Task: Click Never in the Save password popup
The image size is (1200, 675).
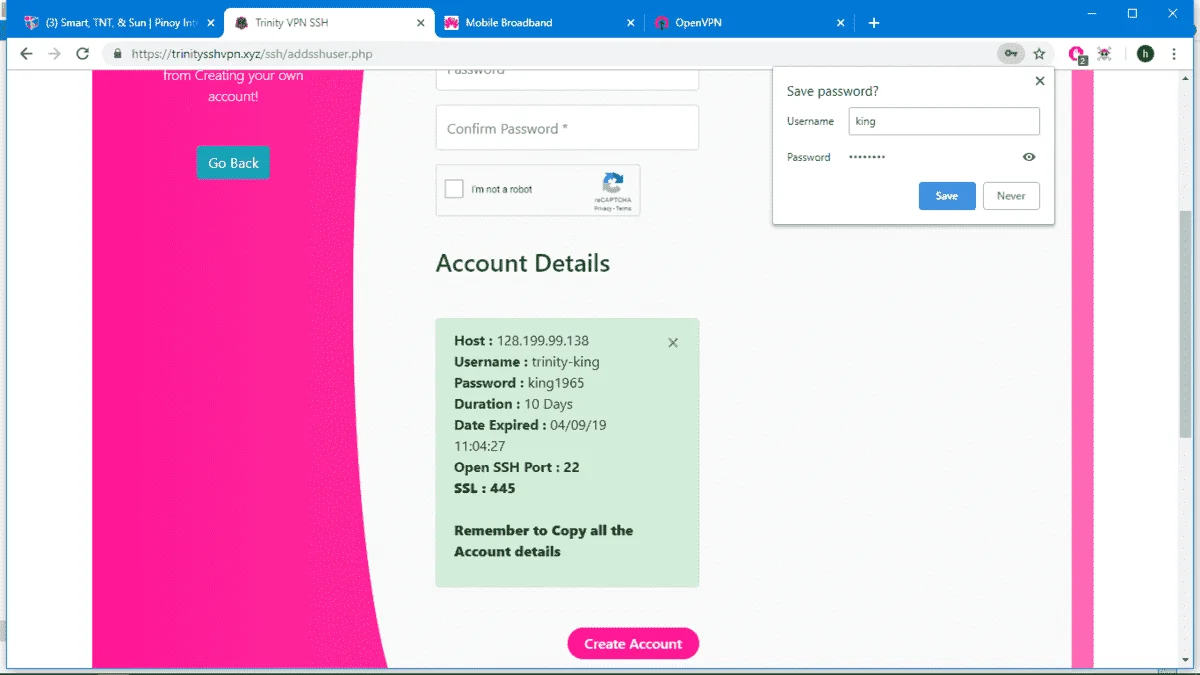Action: 1011,196
